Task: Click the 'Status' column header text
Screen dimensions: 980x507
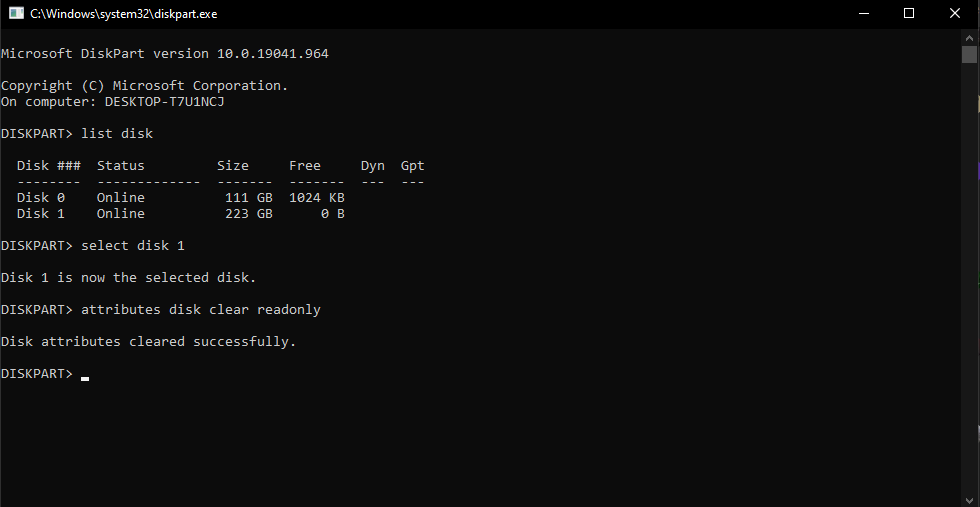Action: click(120, 166)
